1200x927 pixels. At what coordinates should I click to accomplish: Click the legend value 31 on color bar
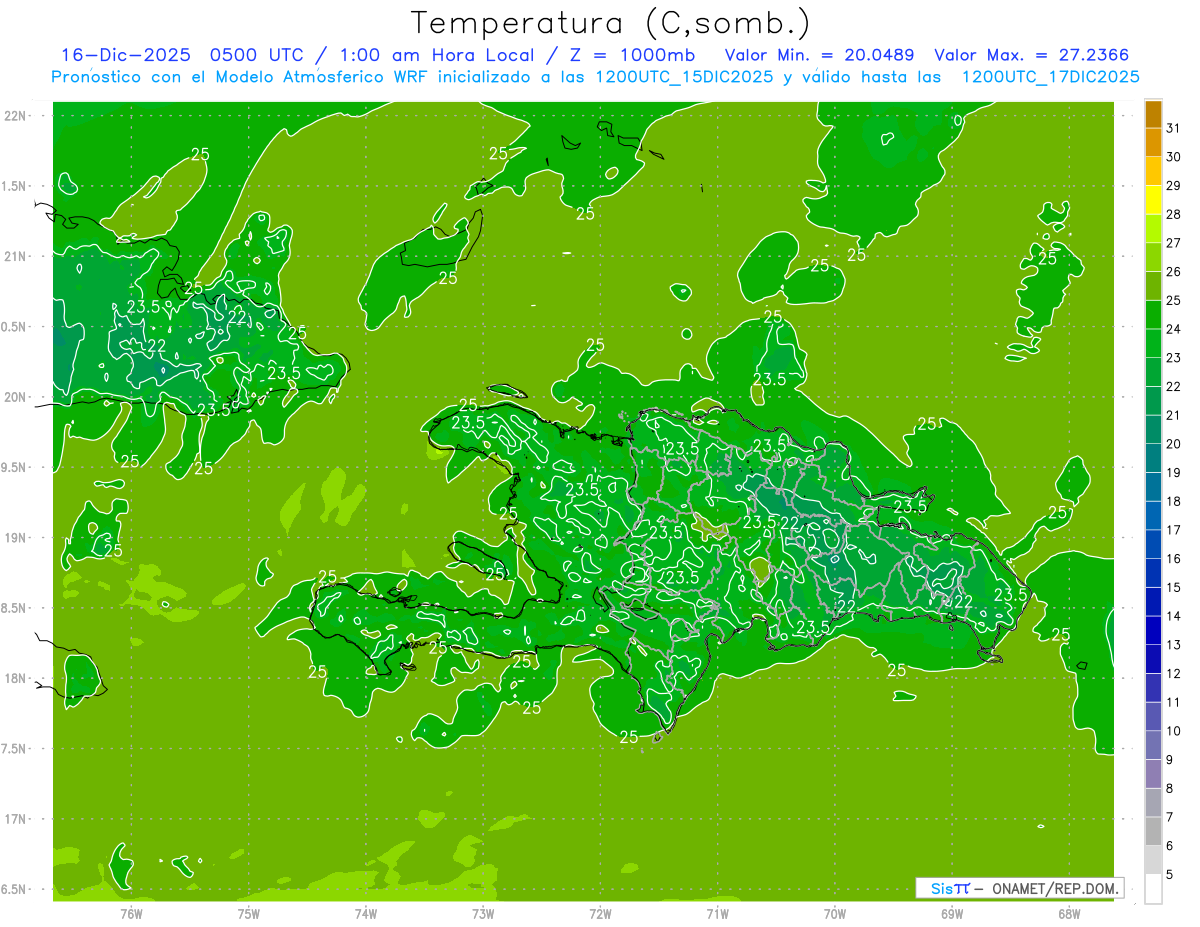point(1173,128)
